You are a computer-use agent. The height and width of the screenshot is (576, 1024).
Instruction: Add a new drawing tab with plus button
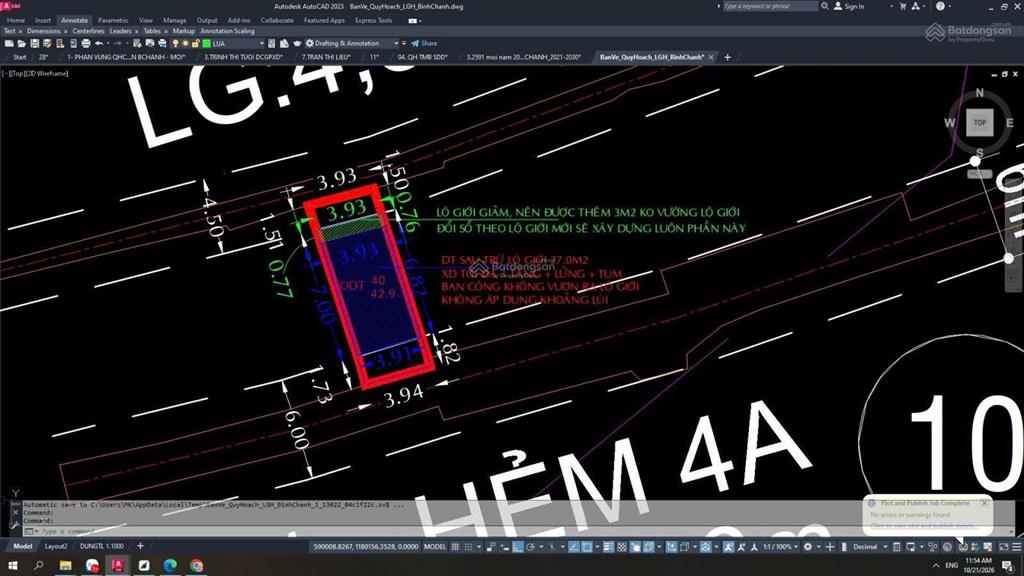728,57
